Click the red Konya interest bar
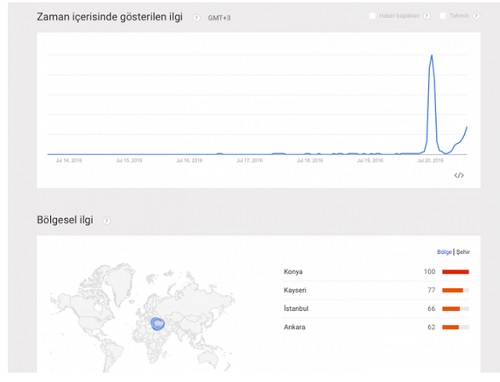The image size is (500, 382). click(455, 272)
